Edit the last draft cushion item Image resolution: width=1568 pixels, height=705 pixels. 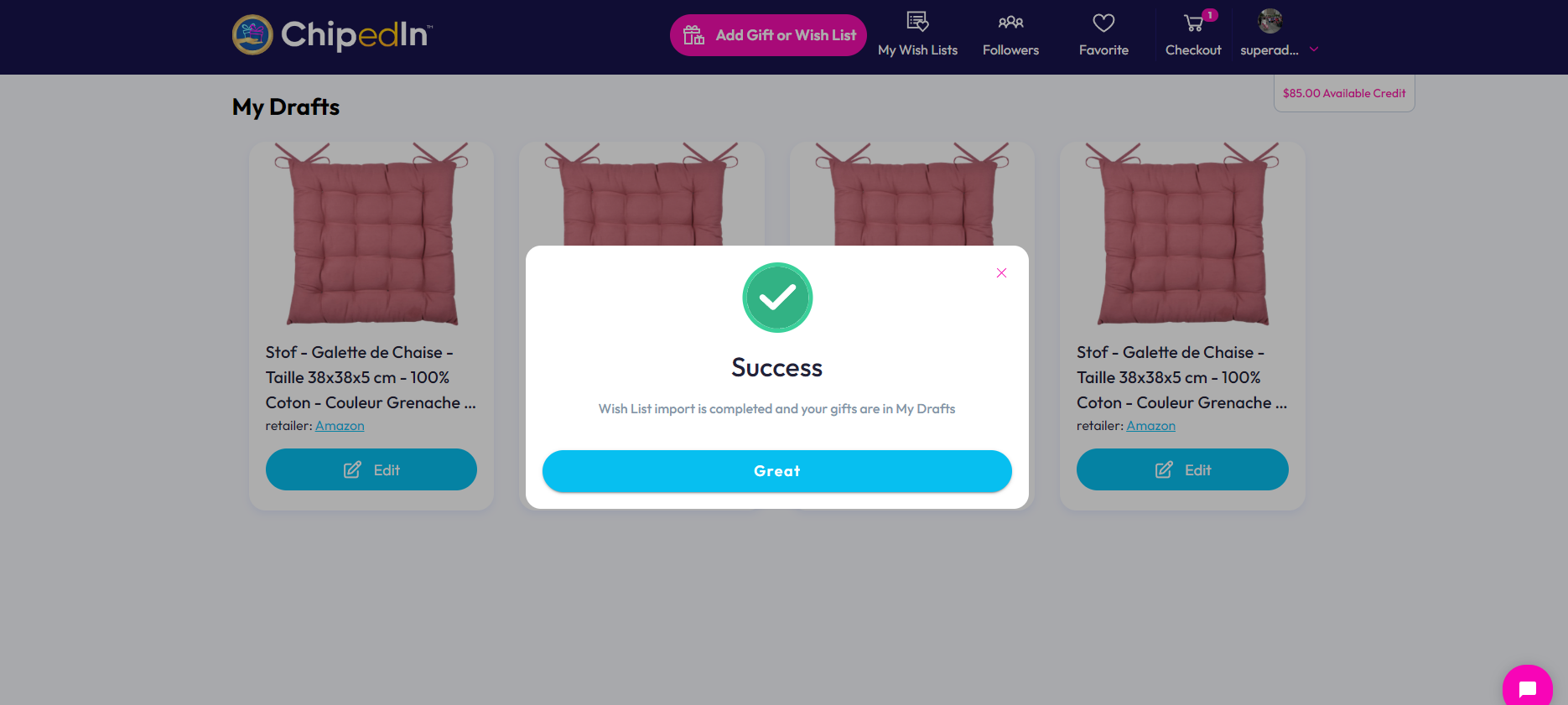1182,469
